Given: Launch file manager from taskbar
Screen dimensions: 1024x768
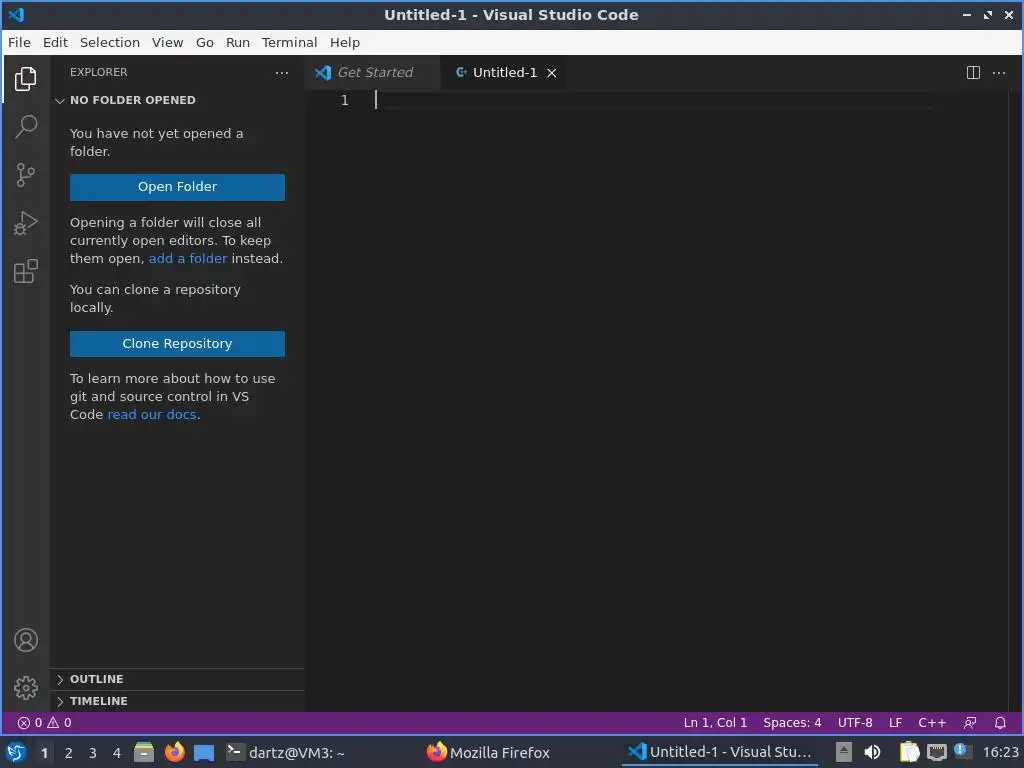Looking at the screenshot, I should pyautogui.click(x=144, y=752).
